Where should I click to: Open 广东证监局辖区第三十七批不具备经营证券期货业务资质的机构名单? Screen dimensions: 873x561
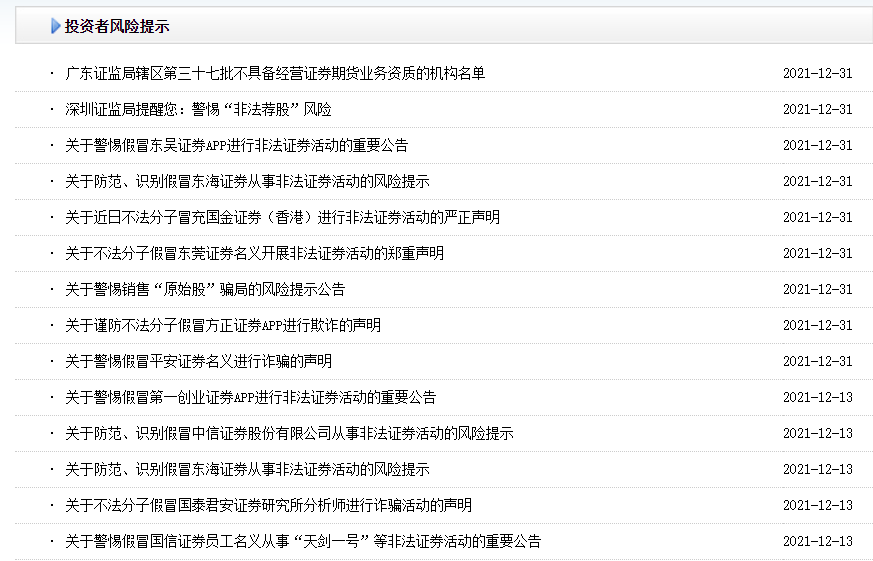click(x=275, y=73)
